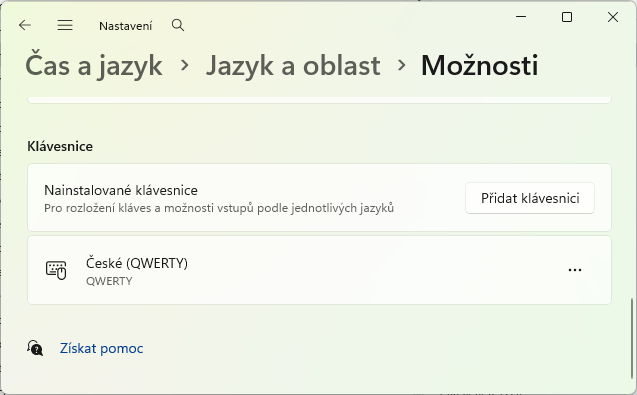
Task: Go back with the back arrow
Action: point(25,25)
